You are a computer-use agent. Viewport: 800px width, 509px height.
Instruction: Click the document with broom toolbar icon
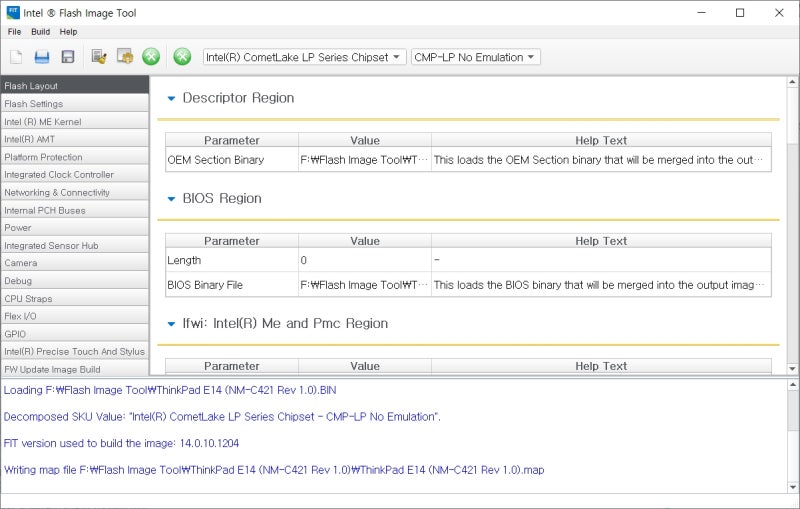99,57
